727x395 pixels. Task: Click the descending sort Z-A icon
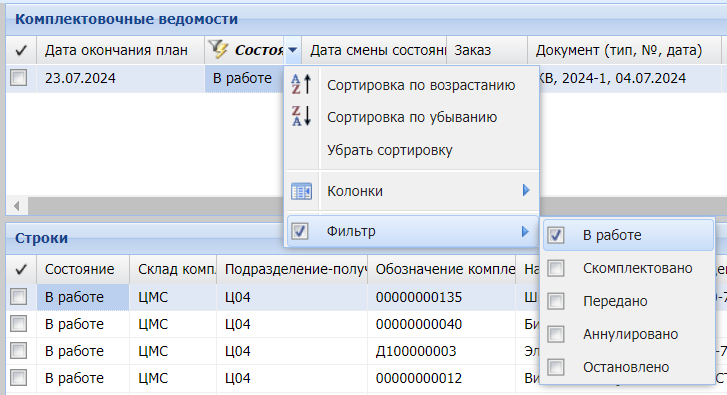click(301, 116)
